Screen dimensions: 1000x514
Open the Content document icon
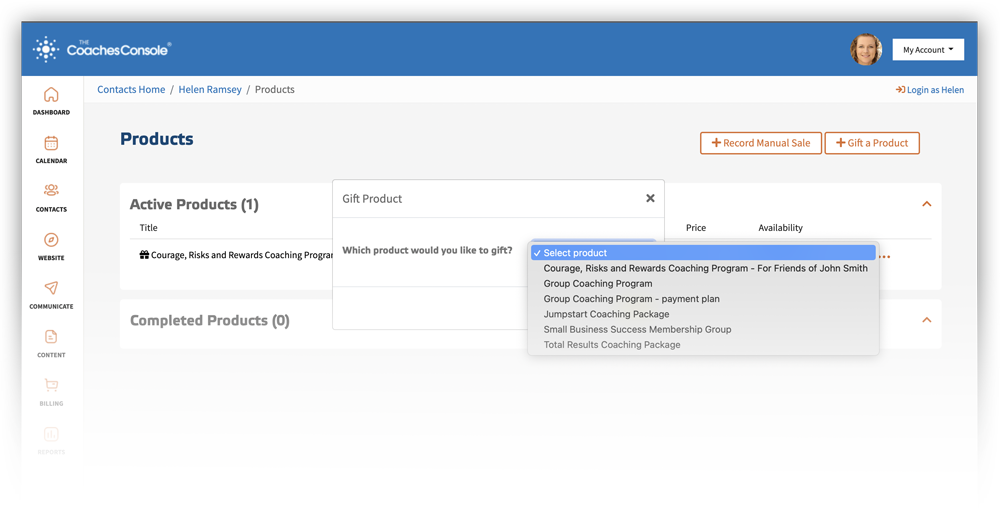click(51, 336)
